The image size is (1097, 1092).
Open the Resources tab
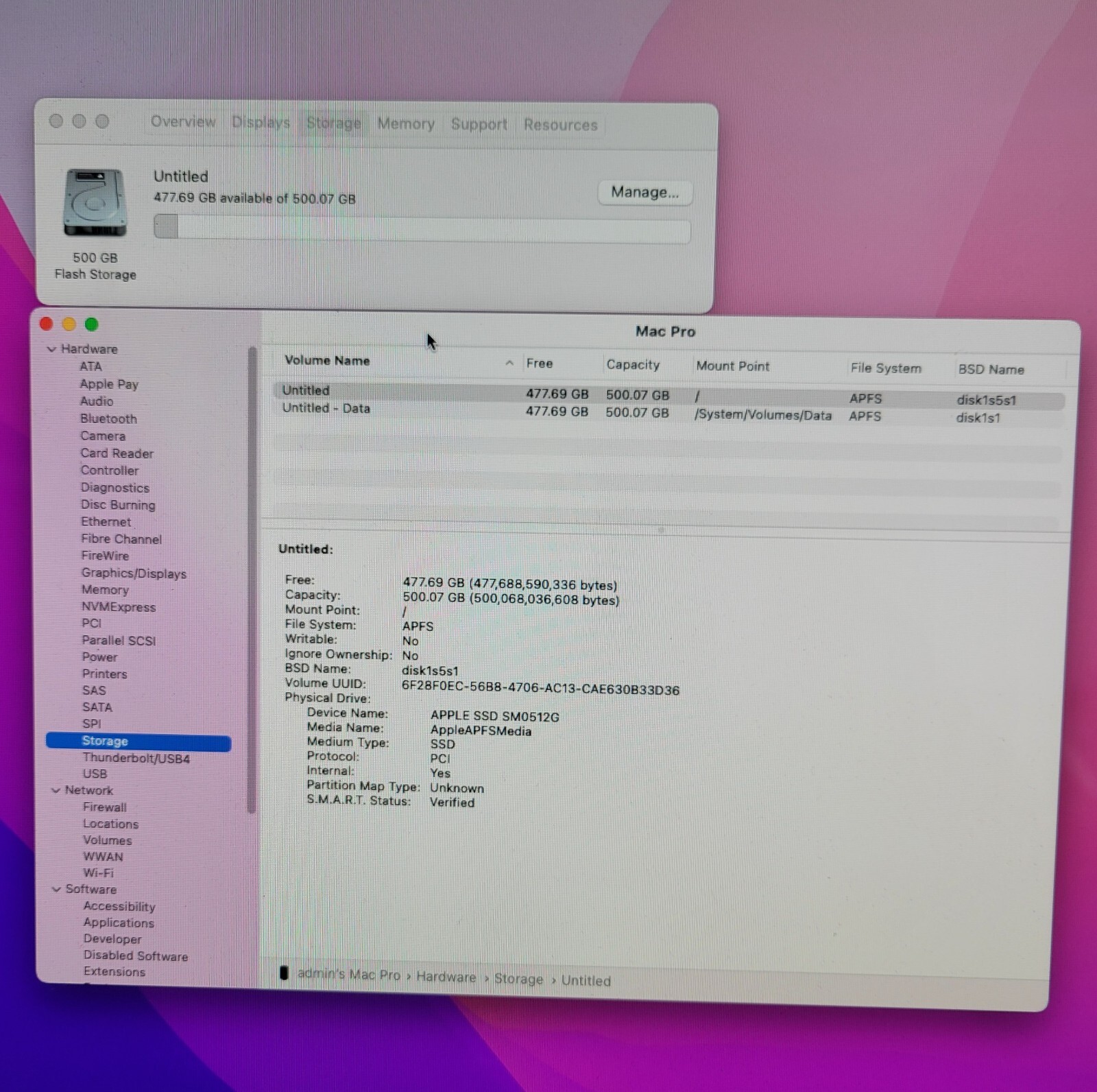(560, 125)
